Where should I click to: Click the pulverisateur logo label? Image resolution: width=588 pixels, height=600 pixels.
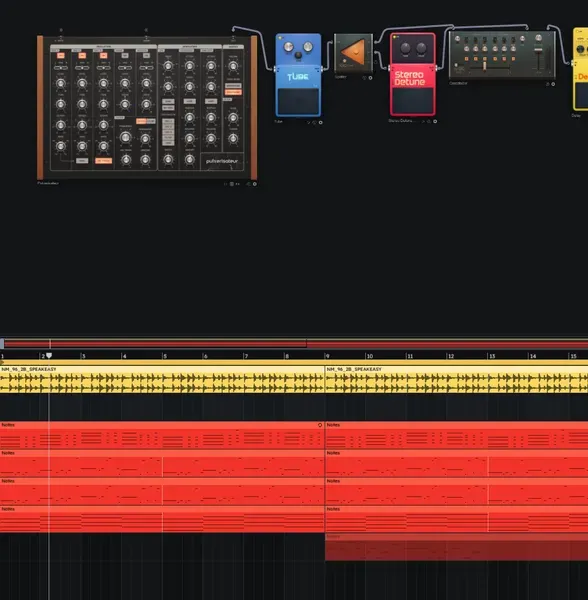[222, 161]
